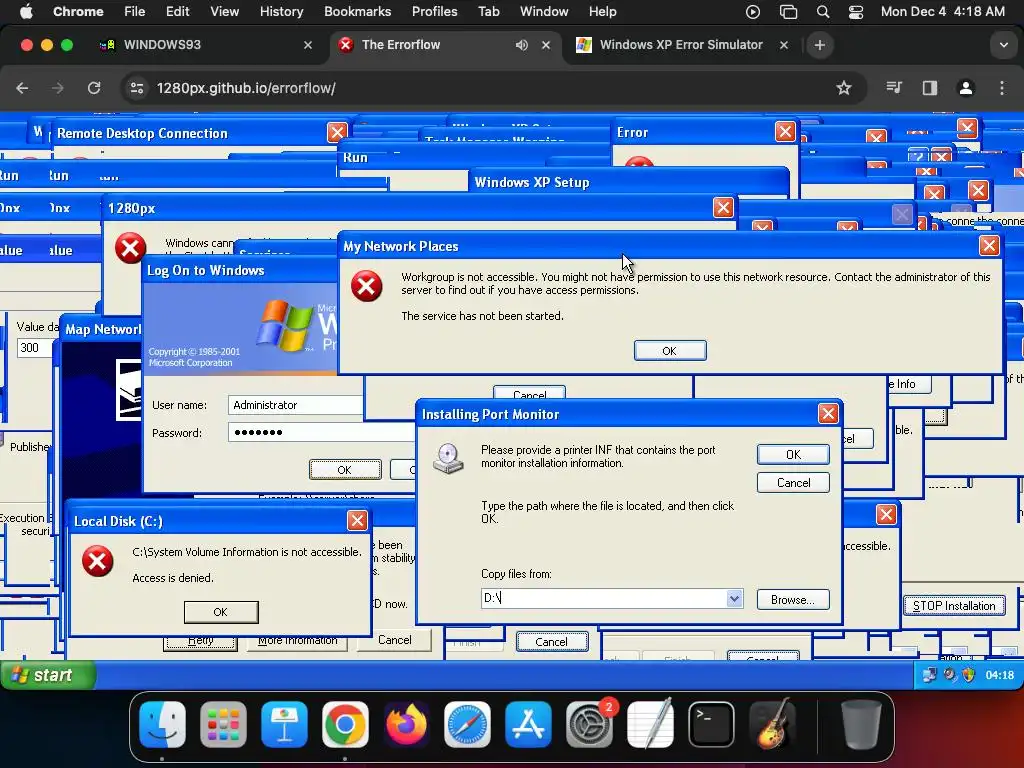Click the address bar URL
The height and width of the screenshot is (768, 1024).
(x=246, y=88)
